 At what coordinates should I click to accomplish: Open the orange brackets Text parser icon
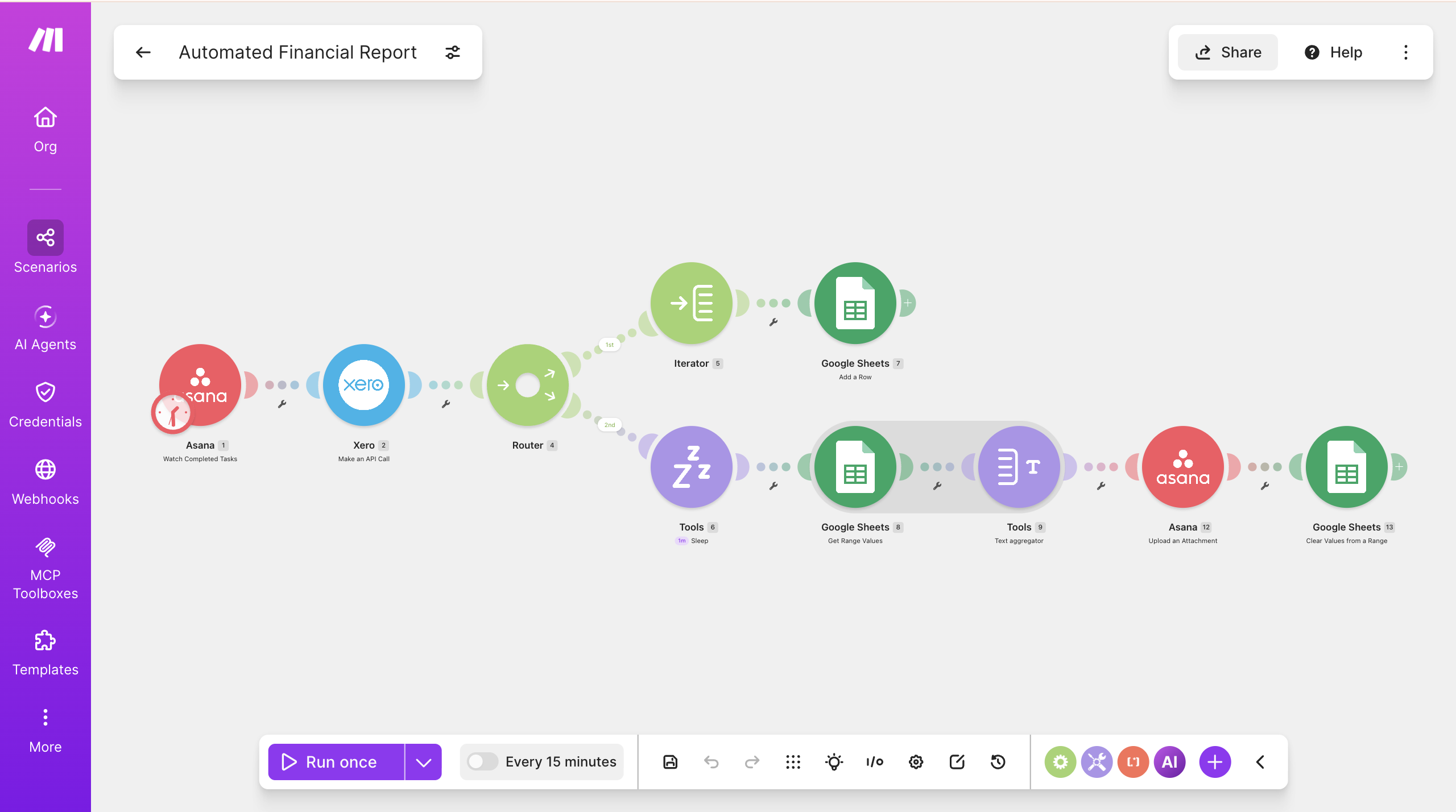coord(1134,762)
